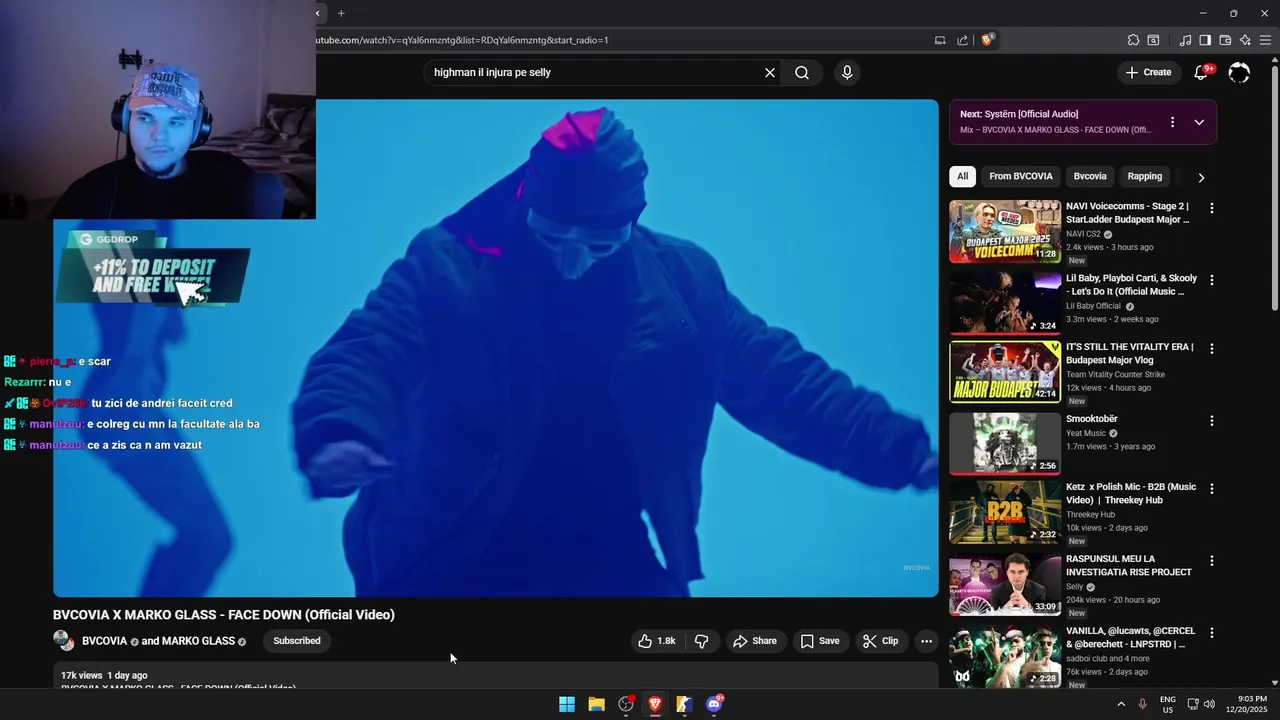Open Vitality Era Major Vlog thumbnail

click(x=1005, y=372)
